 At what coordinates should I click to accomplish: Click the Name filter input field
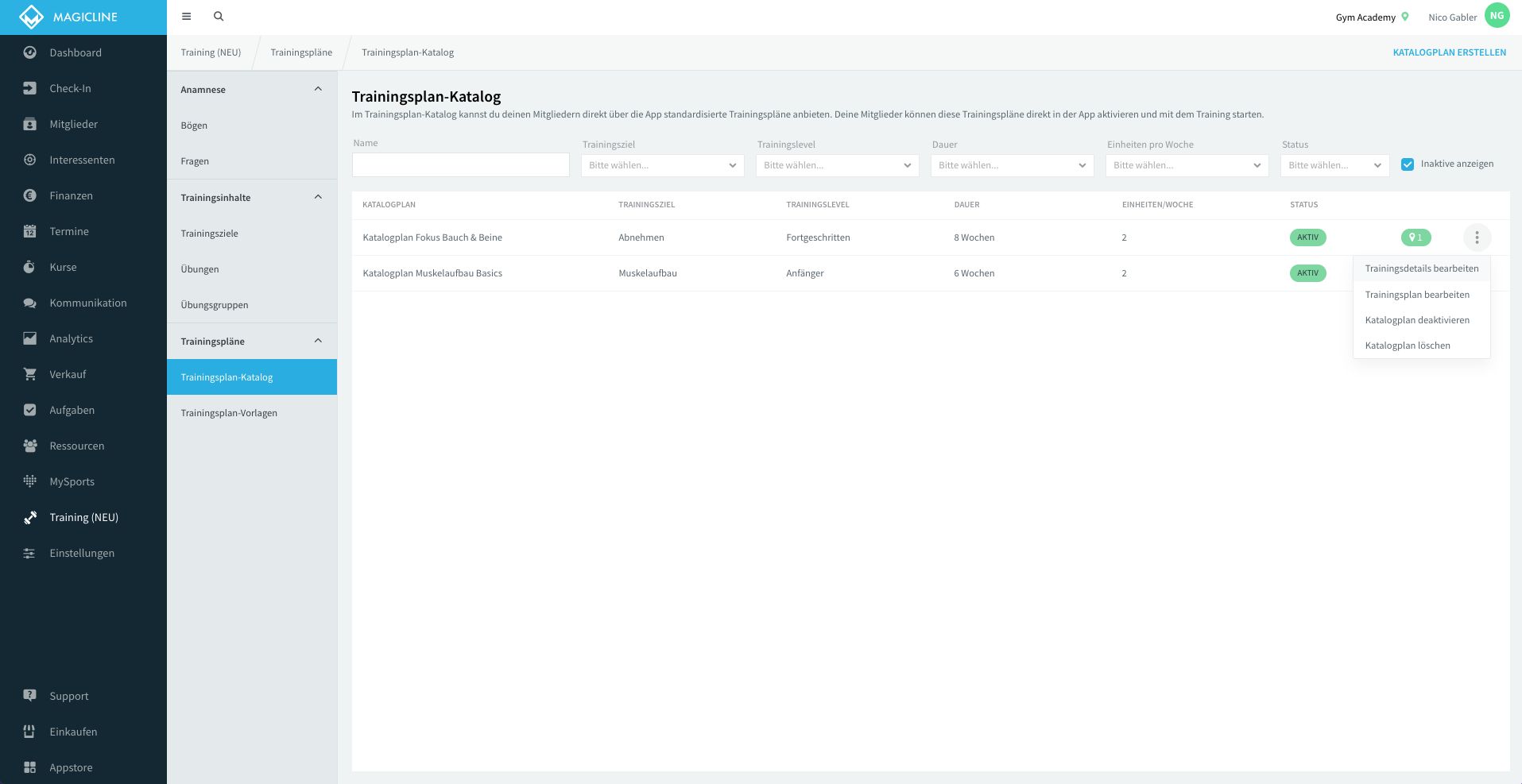461,164
